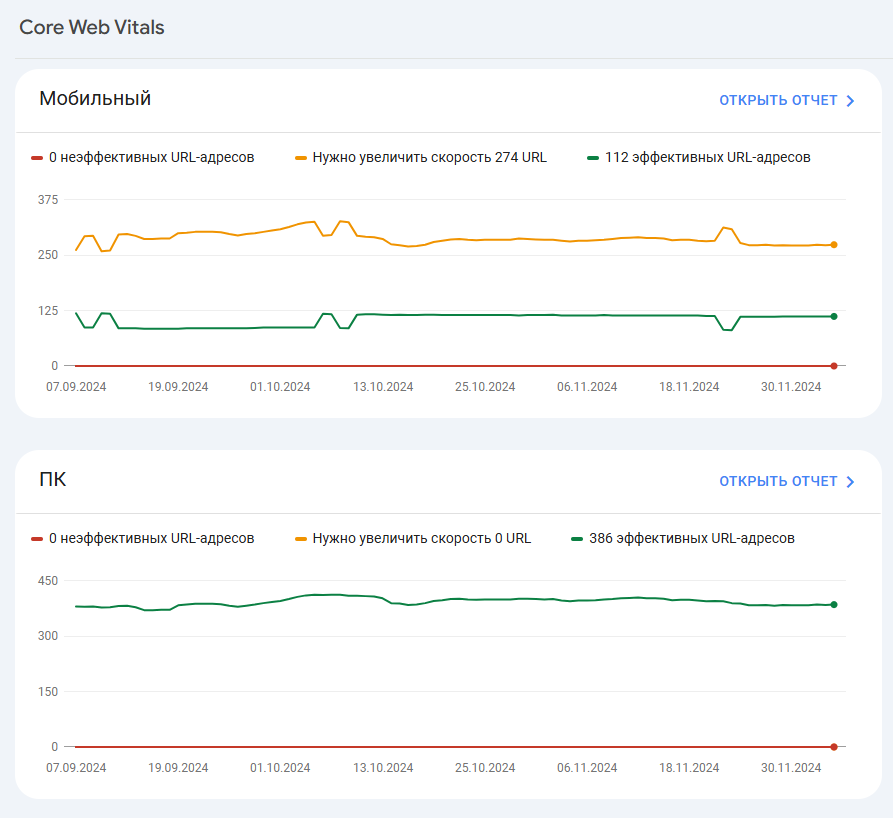
Task: Click the orange endpoint dot on mobile chart
Action: tap(833, 243)
